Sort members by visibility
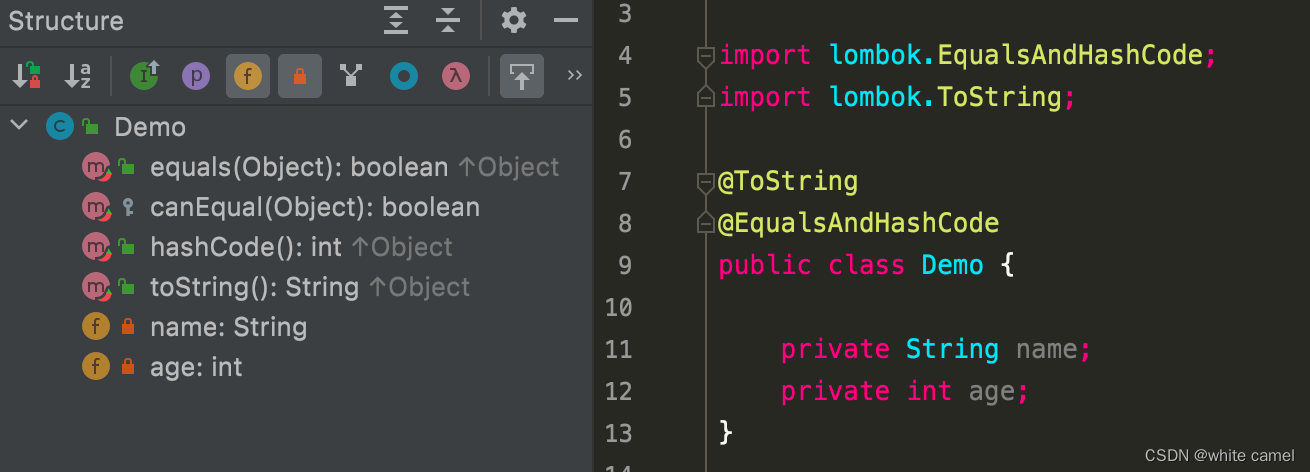Viewport: 1310px width, 472px height. coord(26,76)
